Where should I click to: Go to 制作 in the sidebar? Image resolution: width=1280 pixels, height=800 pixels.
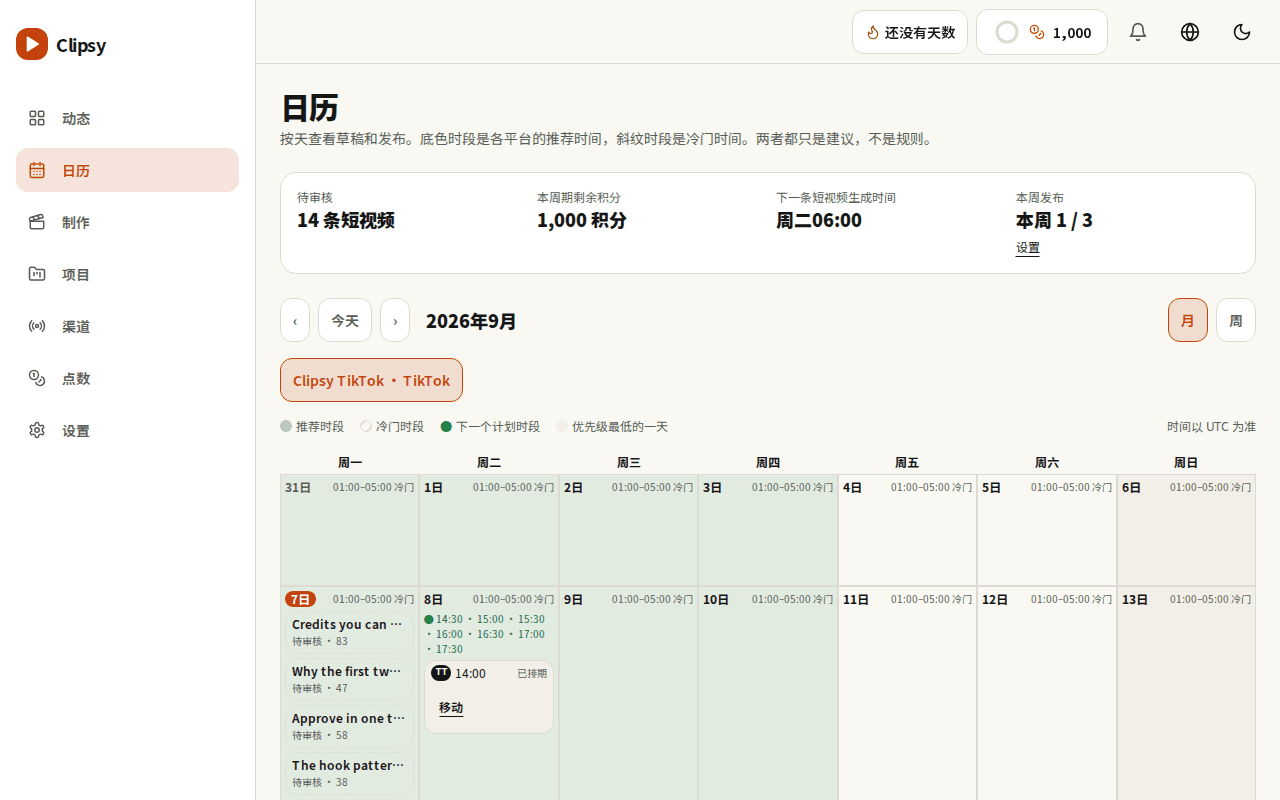(127, 222)
